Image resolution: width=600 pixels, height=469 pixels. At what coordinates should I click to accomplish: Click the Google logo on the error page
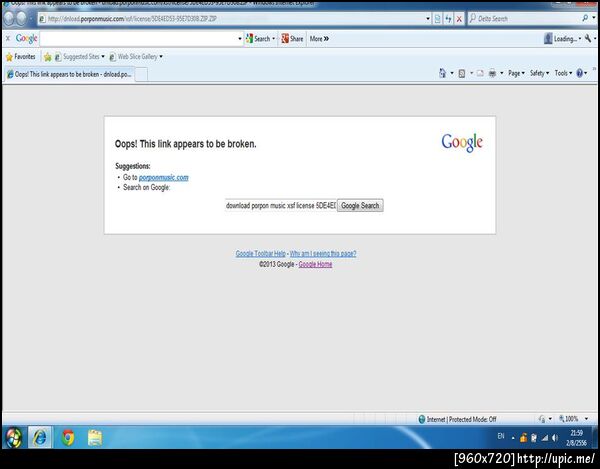pos(462,143)
